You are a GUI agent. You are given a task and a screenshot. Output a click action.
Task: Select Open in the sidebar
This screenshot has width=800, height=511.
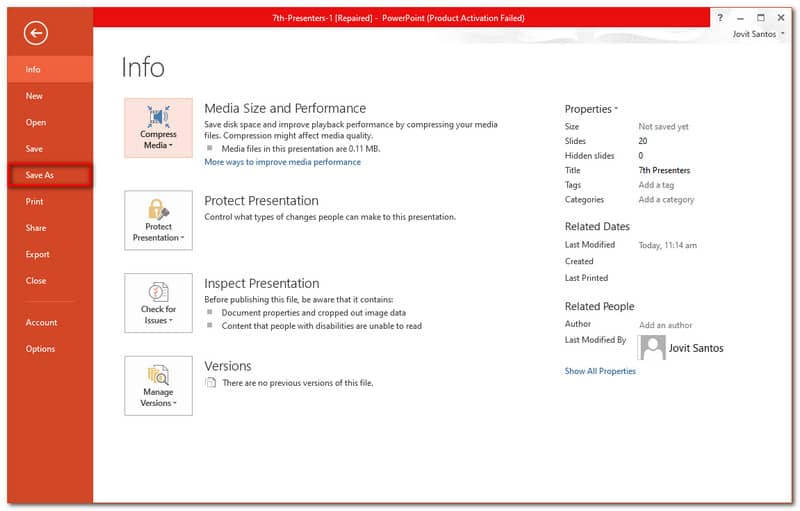(50, 122)
